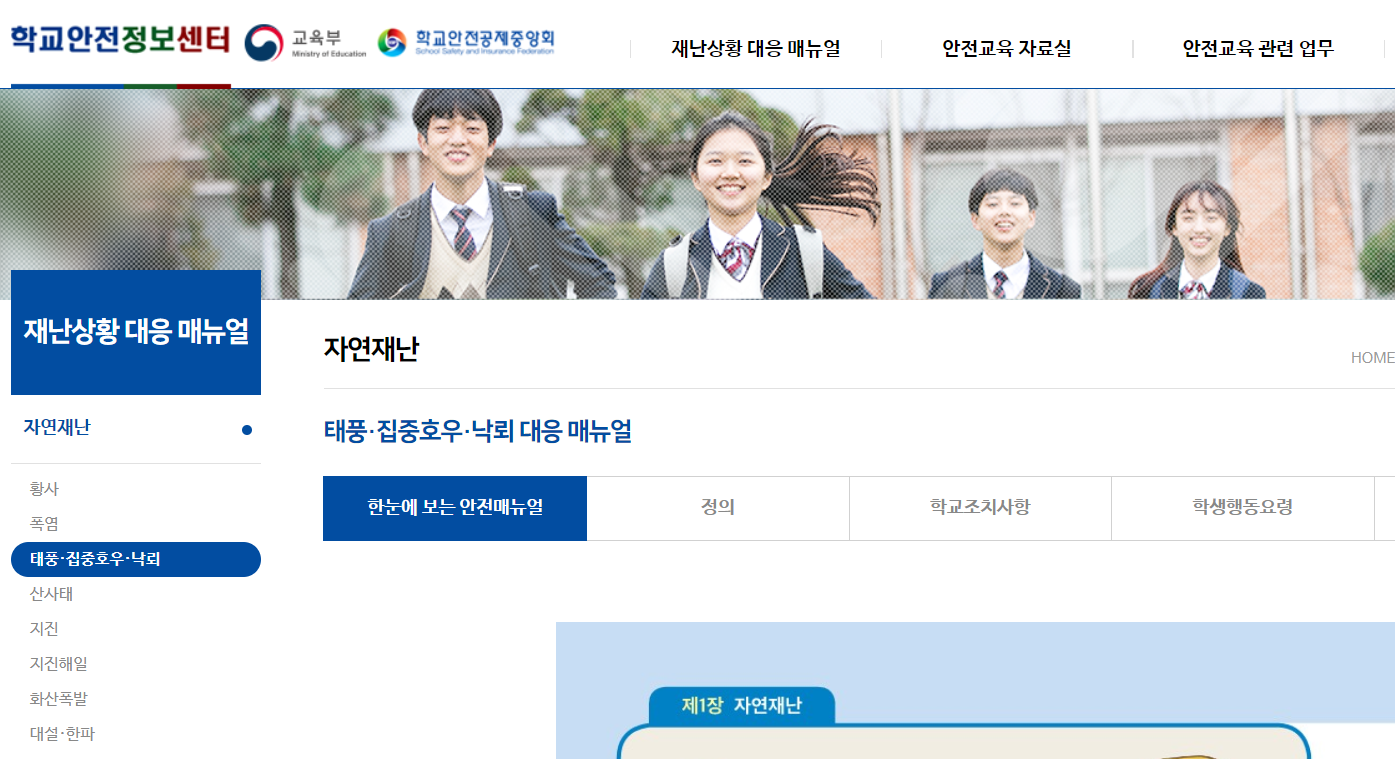Open the 제1장 자연재난 manual image
Viewport: 1395px width, 759px height.
[x=975, y=690]
